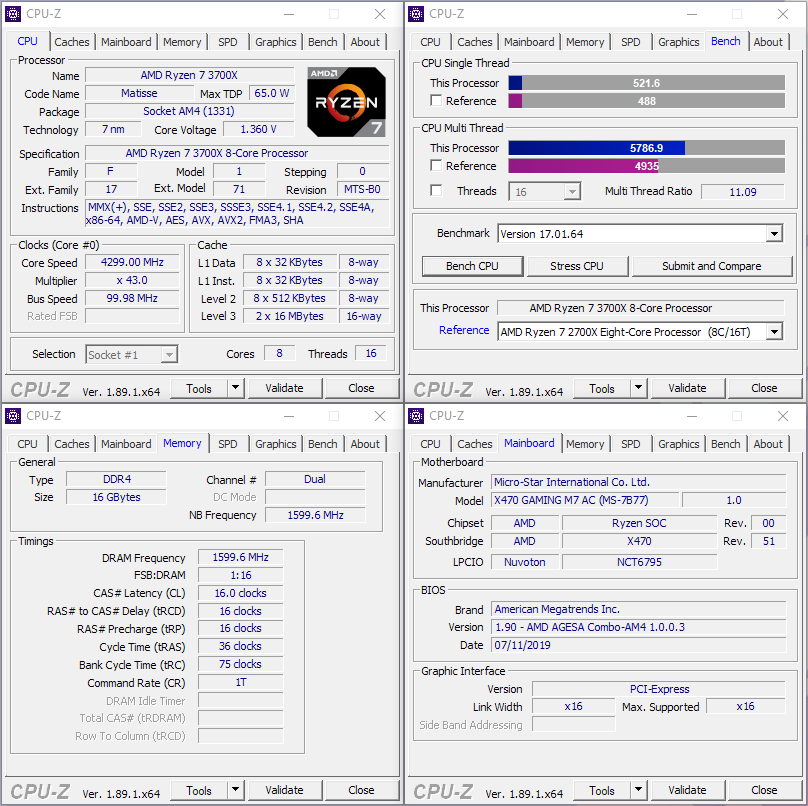Click Submit and Compare button
Screen dimensions: 808x806
pos(712,266)
